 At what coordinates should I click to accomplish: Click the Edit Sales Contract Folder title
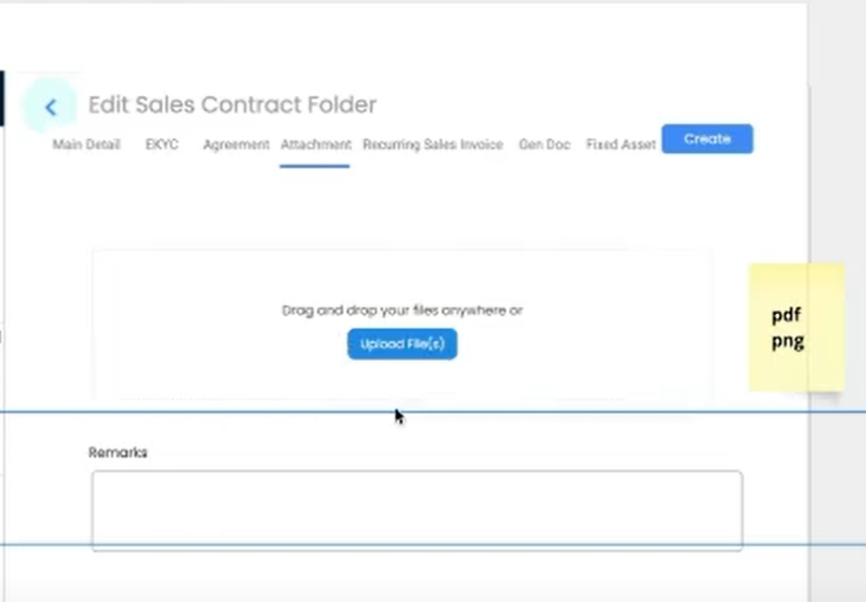pos(232,105)
